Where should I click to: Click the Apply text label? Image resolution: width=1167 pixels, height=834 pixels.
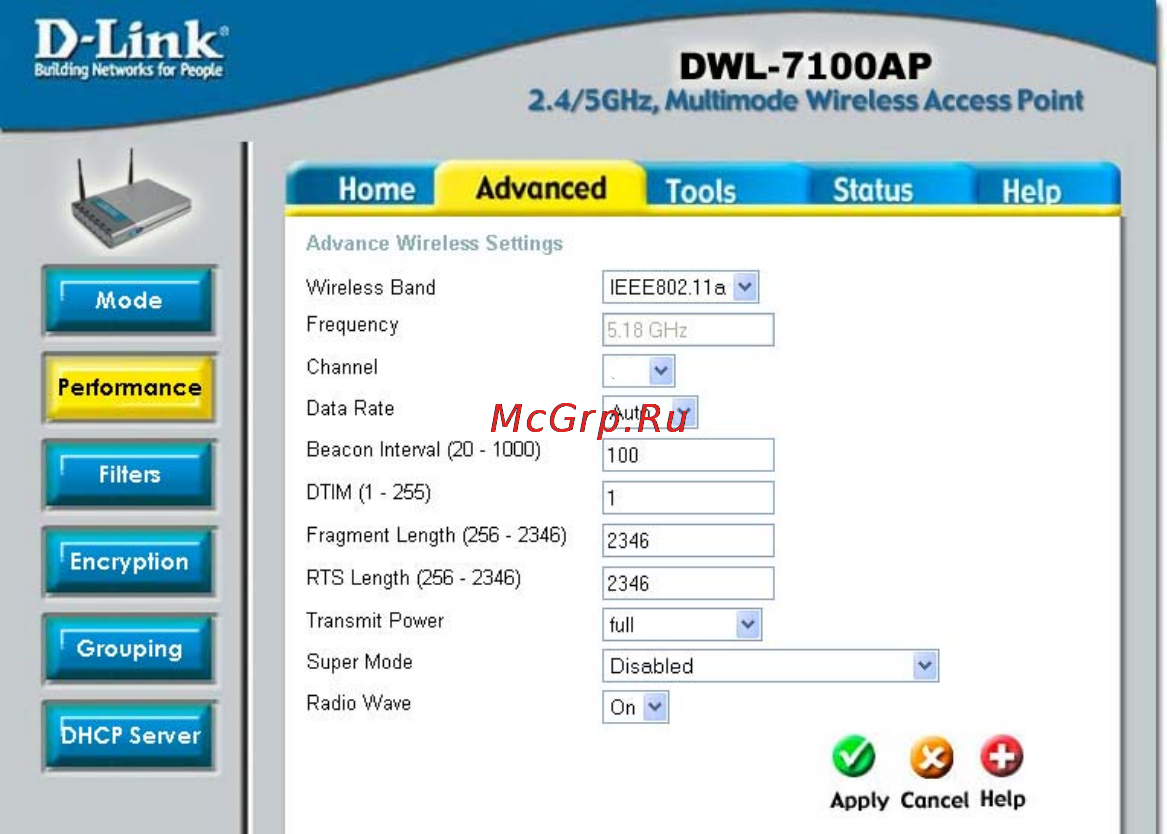tap(859, 801)
